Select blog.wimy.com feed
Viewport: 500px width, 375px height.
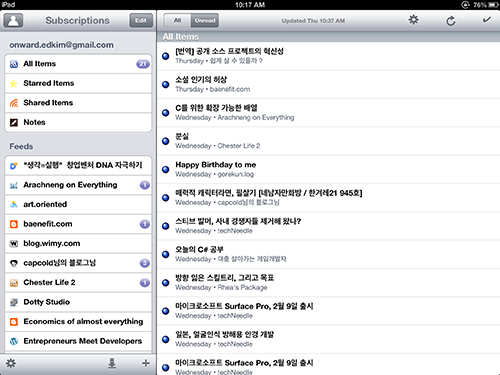[78, 243]
